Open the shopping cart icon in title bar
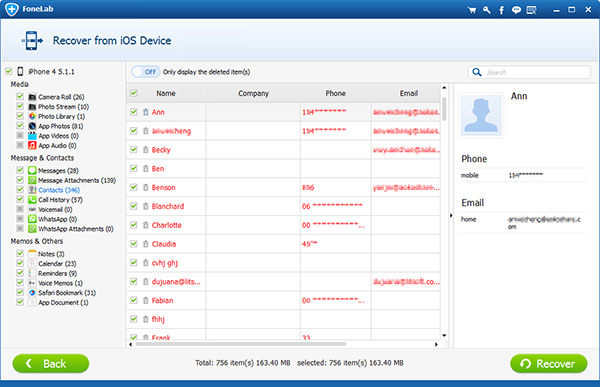Viewport: 600px width, 387px height. pos(472,10)
